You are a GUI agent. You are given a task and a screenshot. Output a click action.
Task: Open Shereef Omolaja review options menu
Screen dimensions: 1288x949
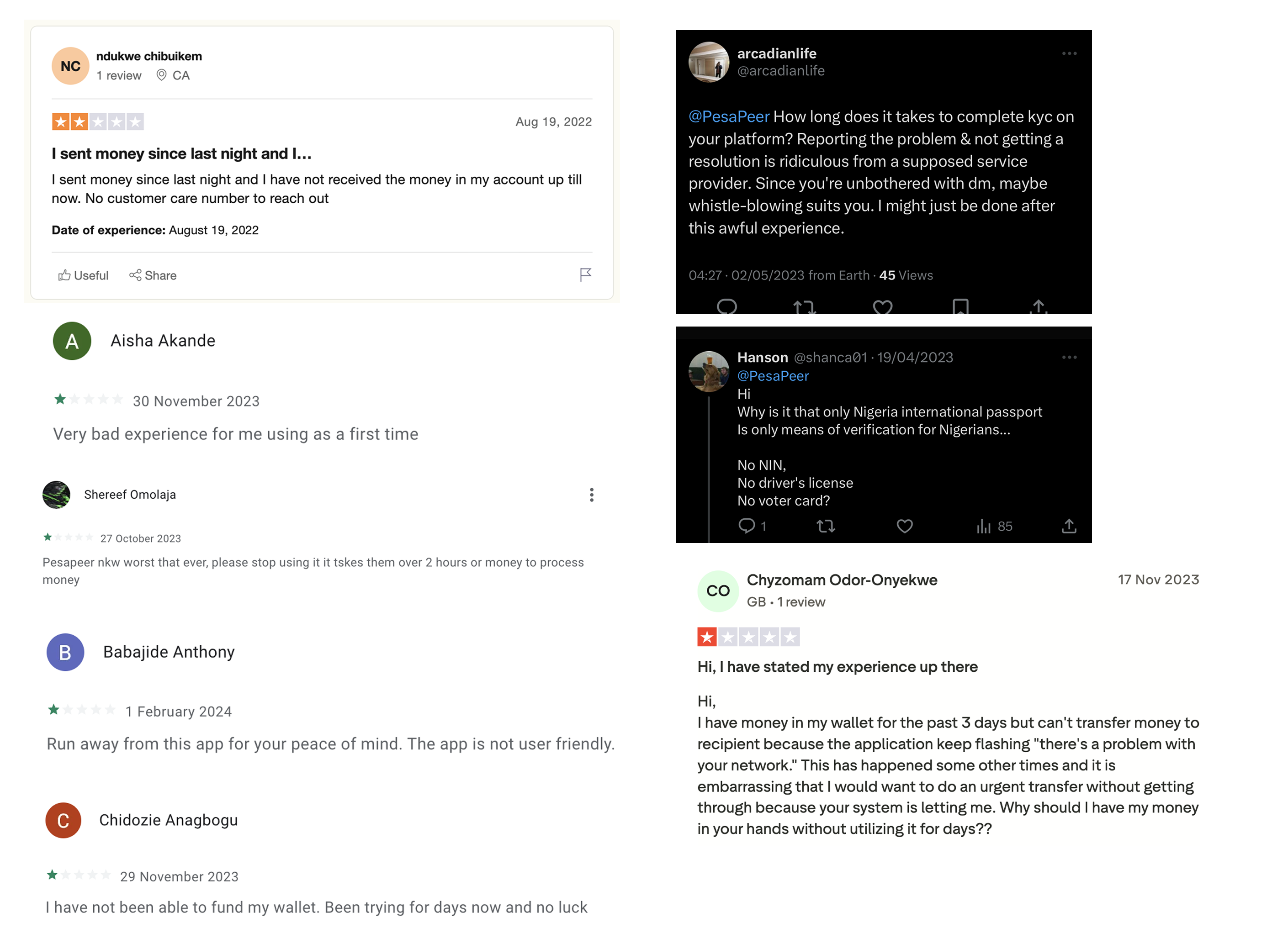[x=591, y=495]
